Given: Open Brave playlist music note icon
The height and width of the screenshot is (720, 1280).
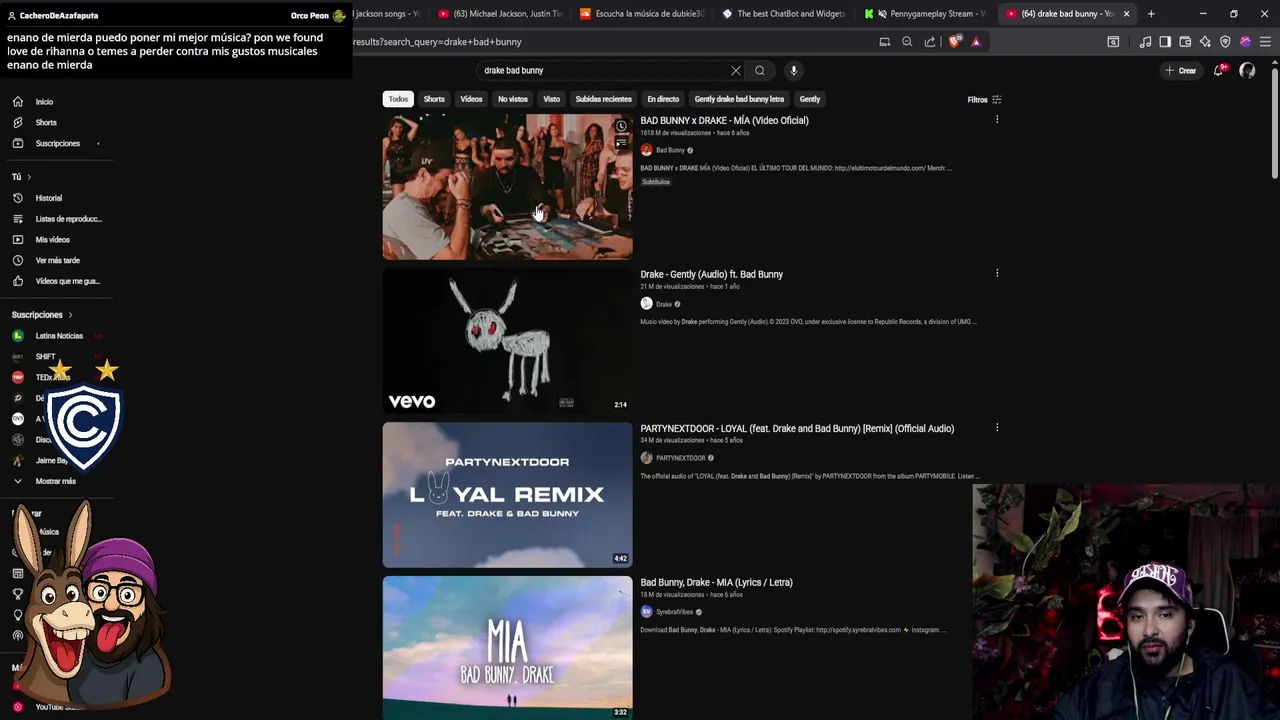Looking at the screenshot, I should pos(1145,42).
